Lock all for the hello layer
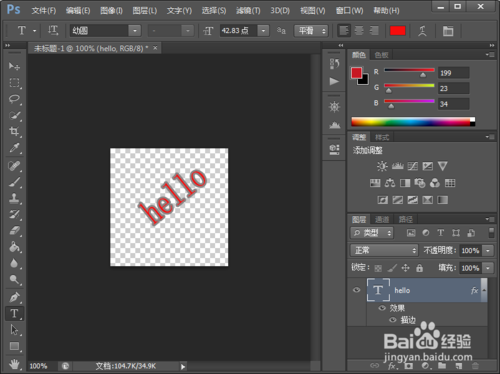 click(x=420, y=268)
